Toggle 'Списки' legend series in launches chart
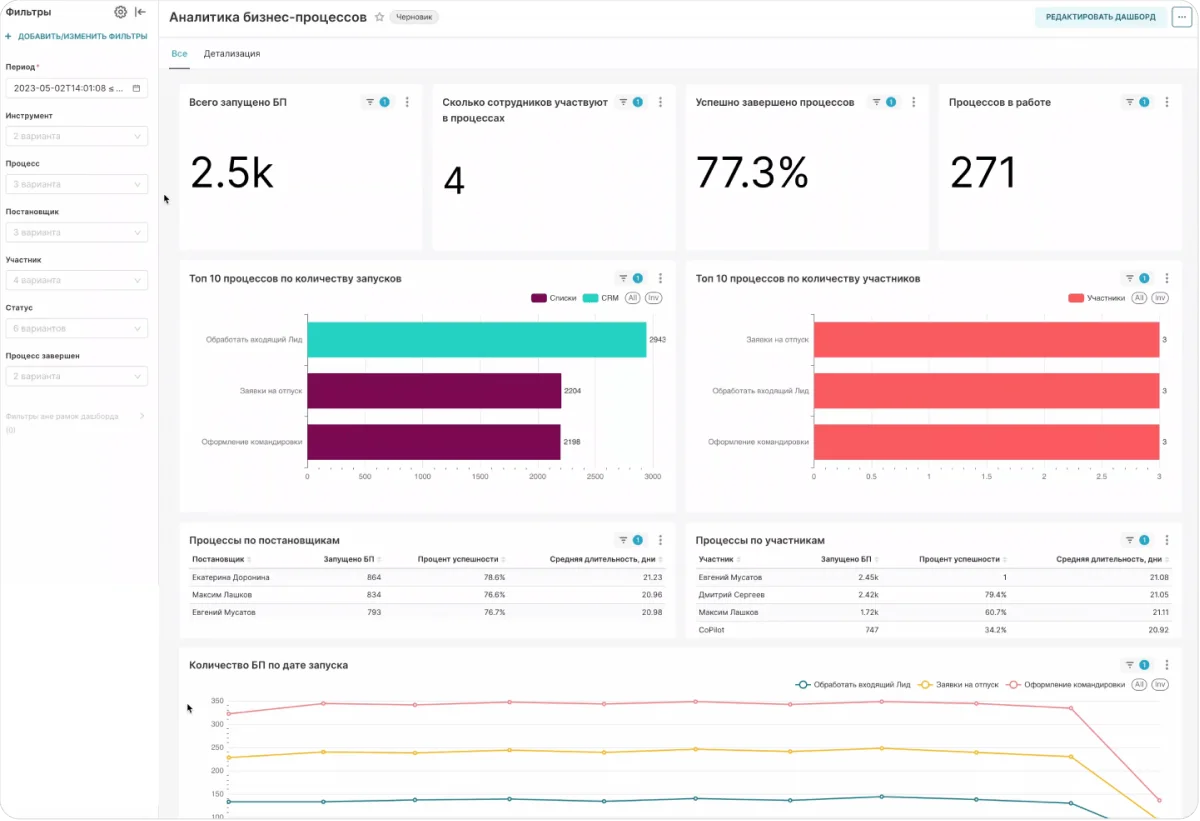 tap(554, 298)
